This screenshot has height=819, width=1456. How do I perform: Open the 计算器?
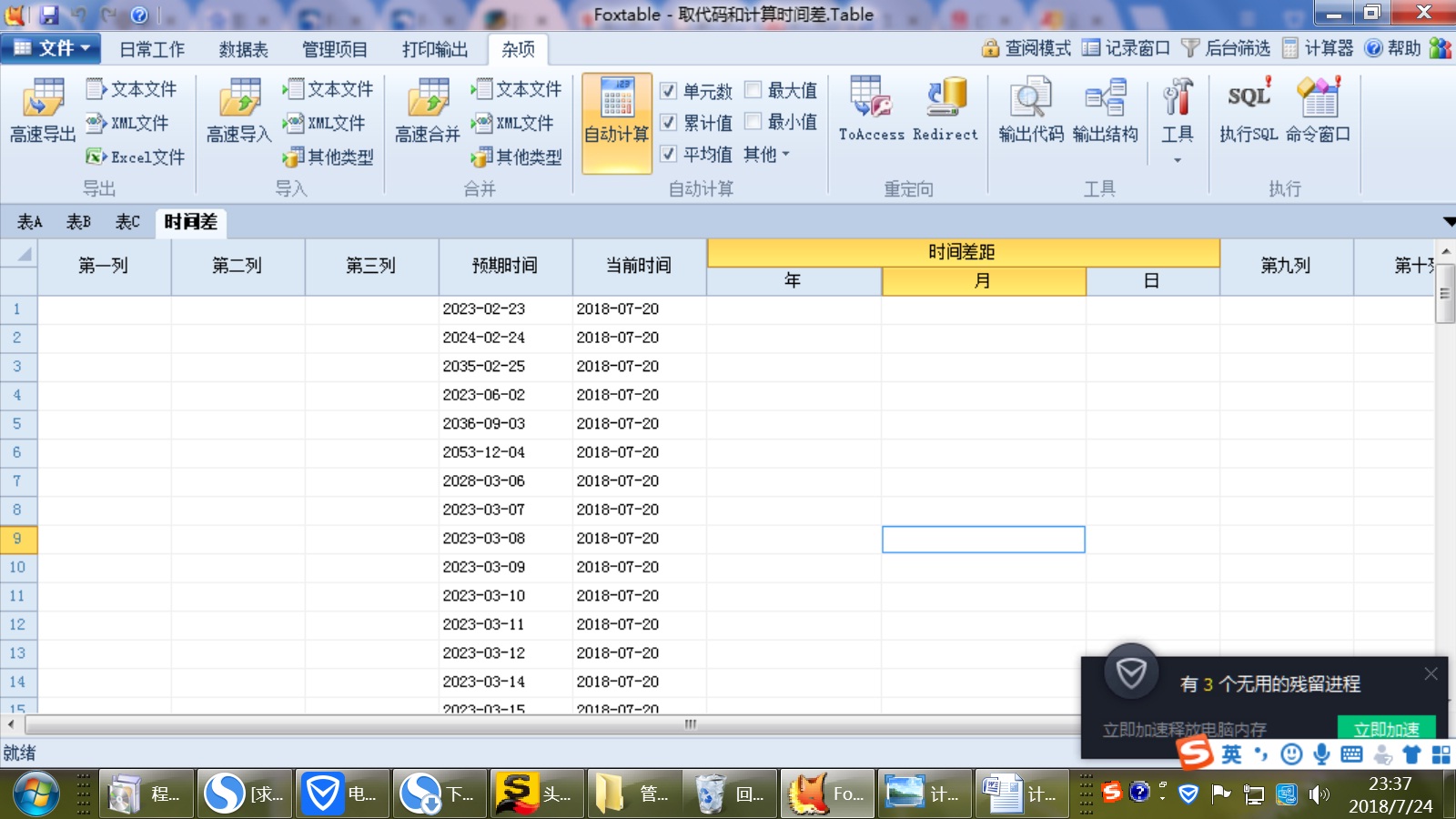pyautogui.click(x=1318, y=48)
